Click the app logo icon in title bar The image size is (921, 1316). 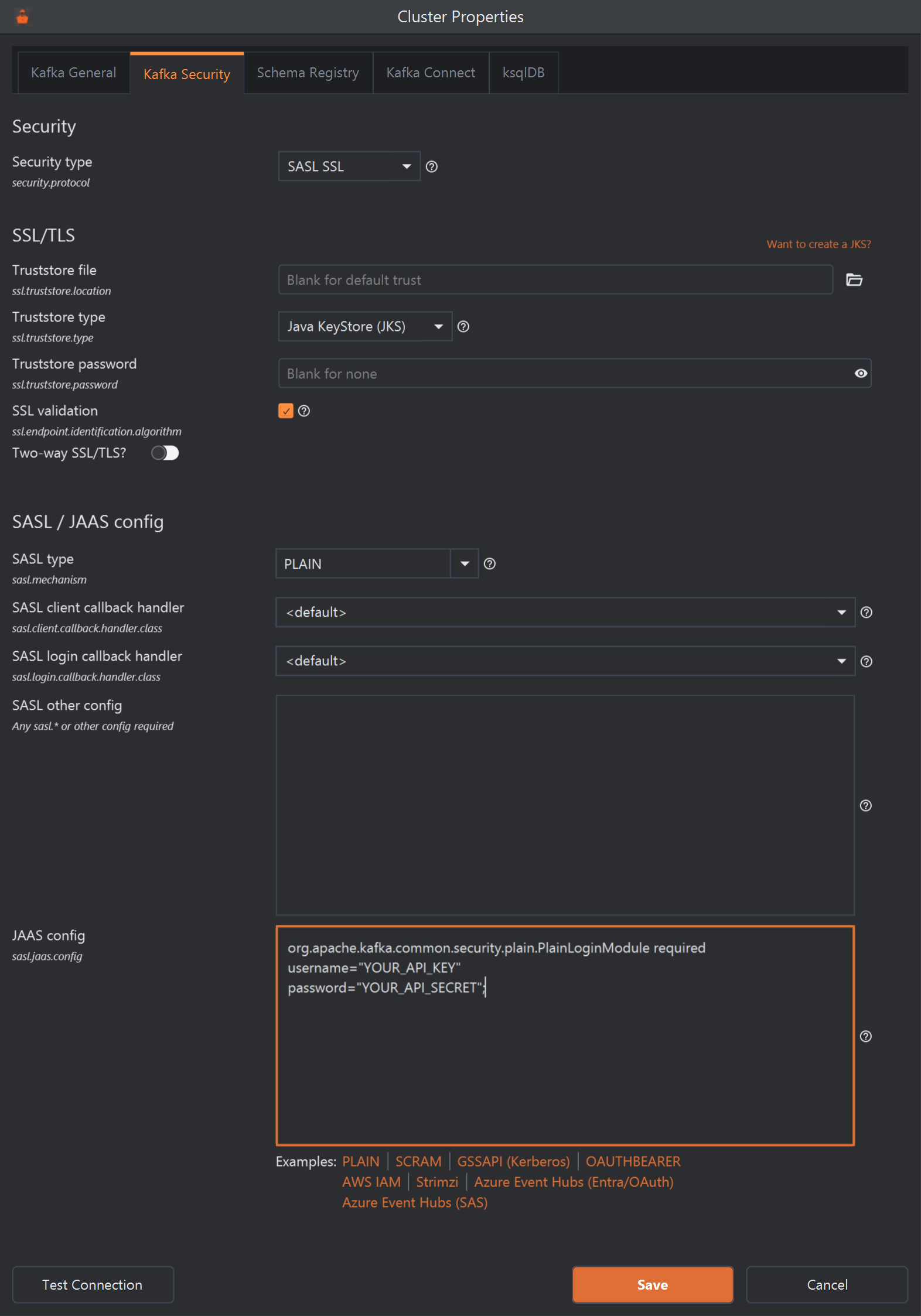(22, 17)
